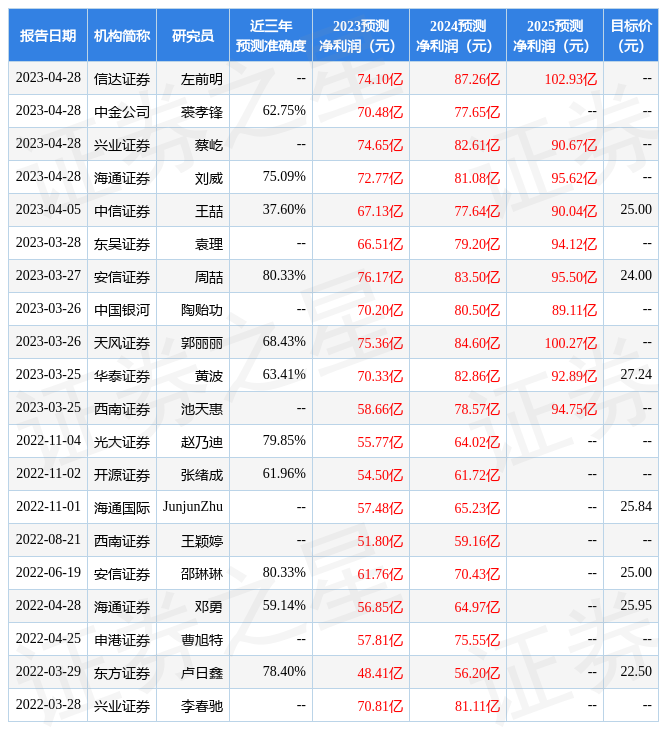
Task: Click the 58.66亿 profit value
Action: 380,409
